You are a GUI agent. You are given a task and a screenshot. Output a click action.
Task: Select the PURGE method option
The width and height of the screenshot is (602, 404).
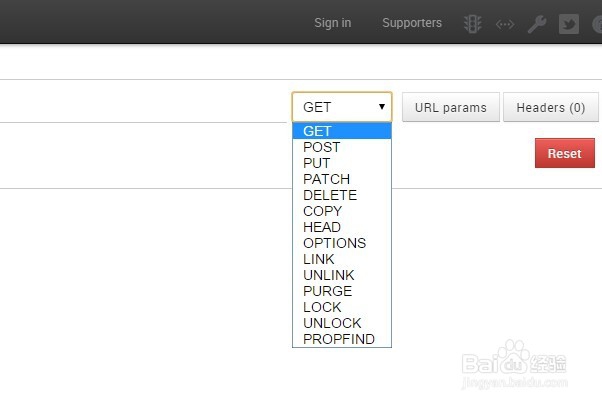point(328,291)
